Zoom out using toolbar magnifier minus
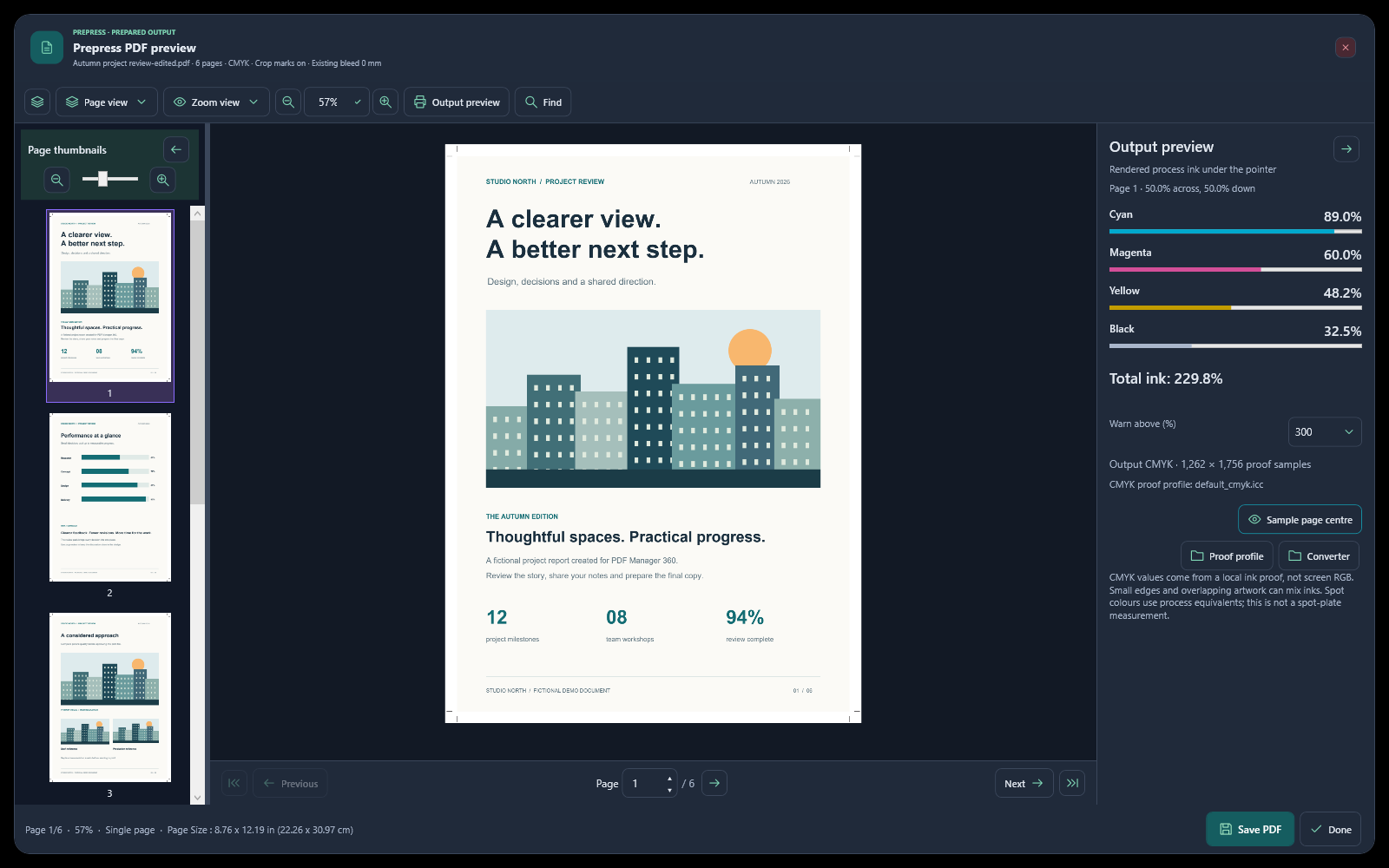The width and height of the screenshot is (1389, 868). pos(288,102)
